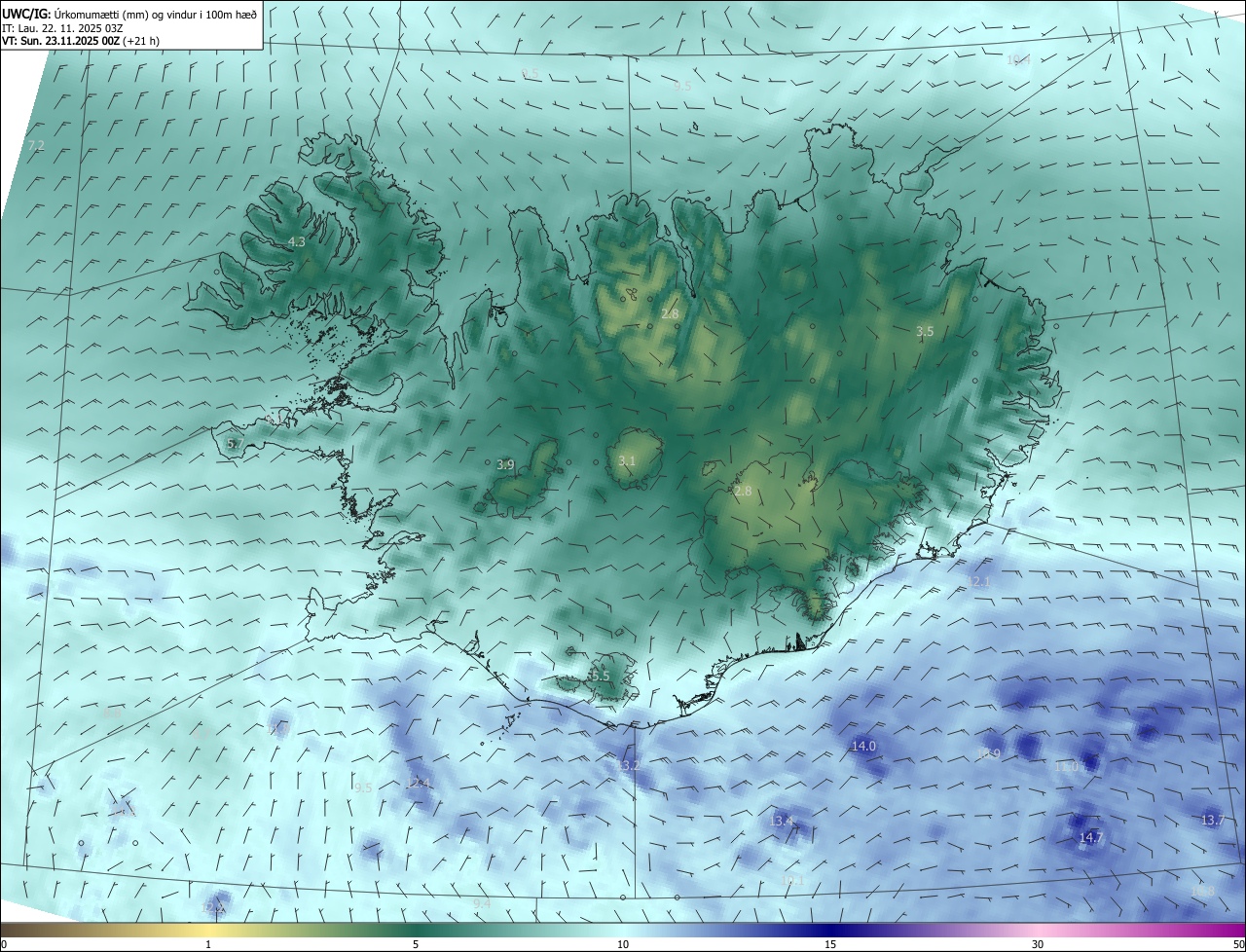Click the 3.5 value label
1246x952 pixels.
(x=925, y=331)
